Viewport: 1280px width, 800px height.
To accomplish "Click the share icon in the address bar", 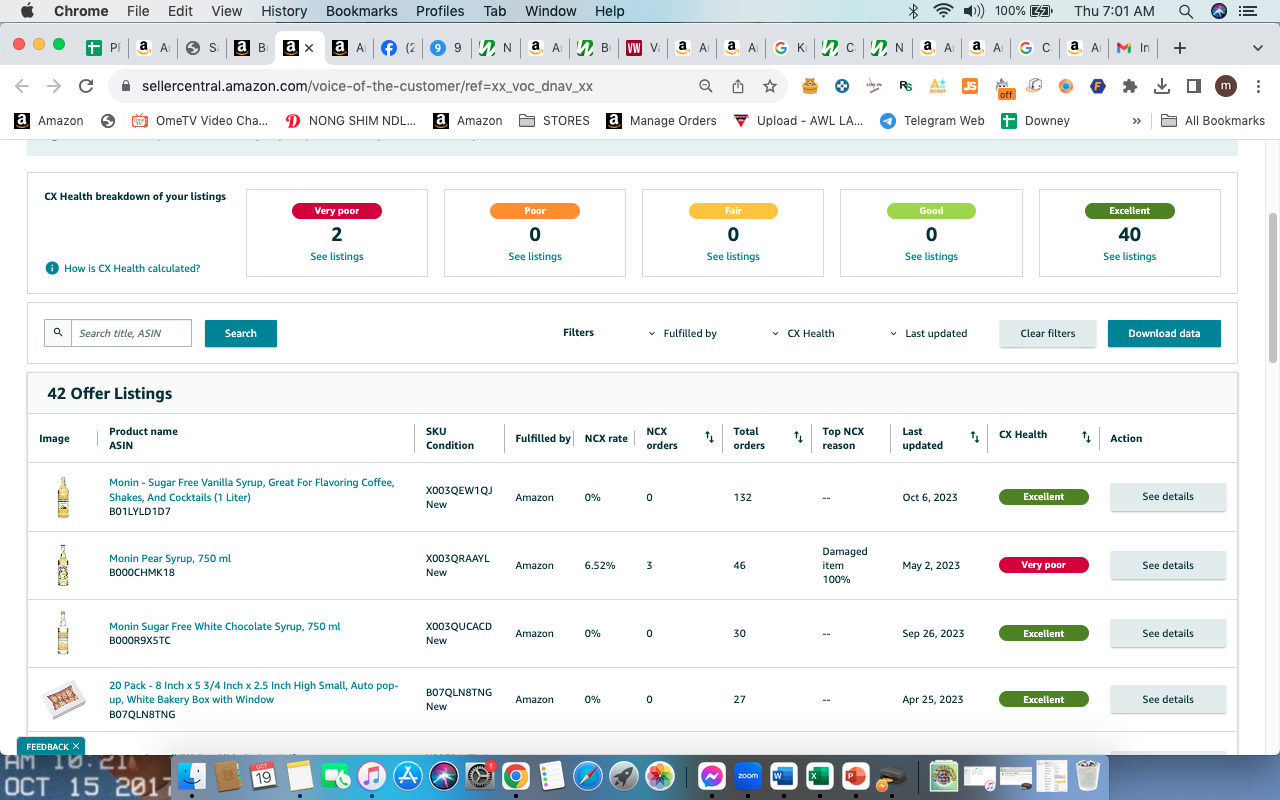I will click(738, 86).
